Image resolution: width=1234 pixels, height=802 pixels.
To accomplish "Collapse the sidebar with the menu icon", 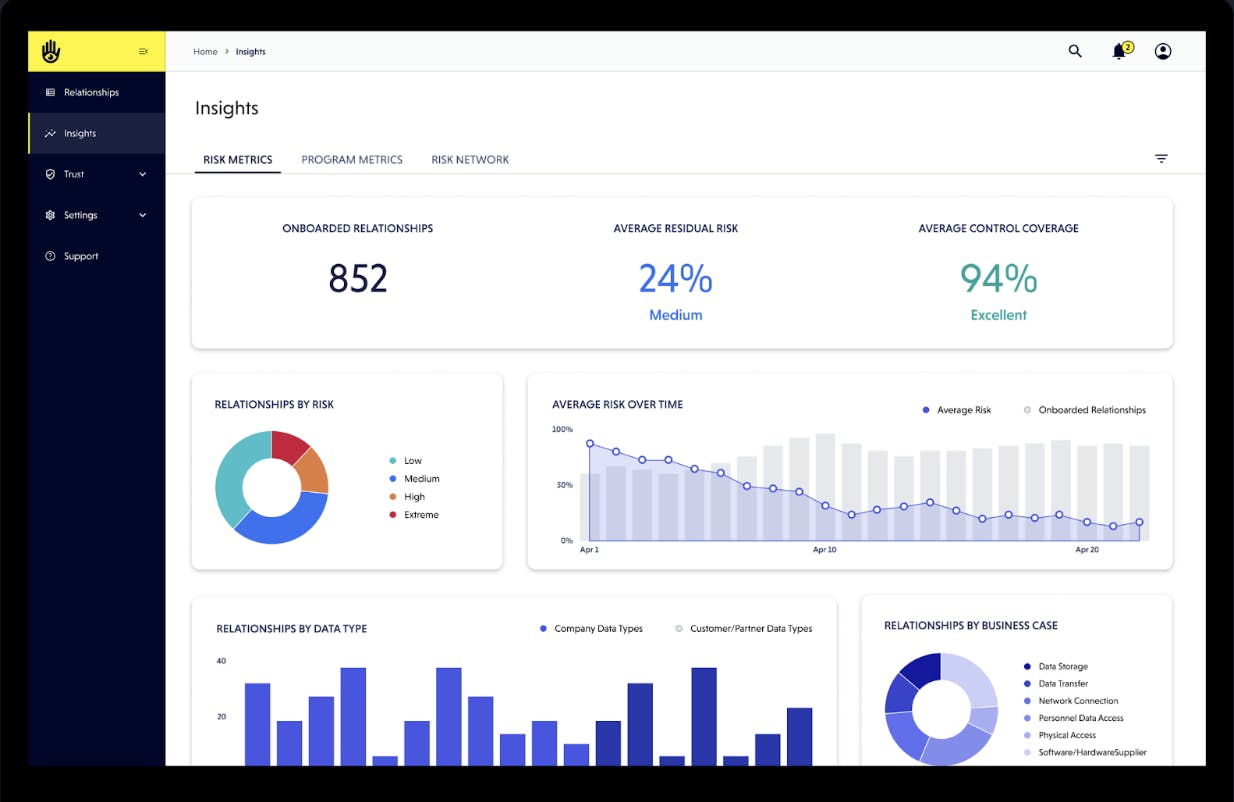I will [x=141, y=50].
